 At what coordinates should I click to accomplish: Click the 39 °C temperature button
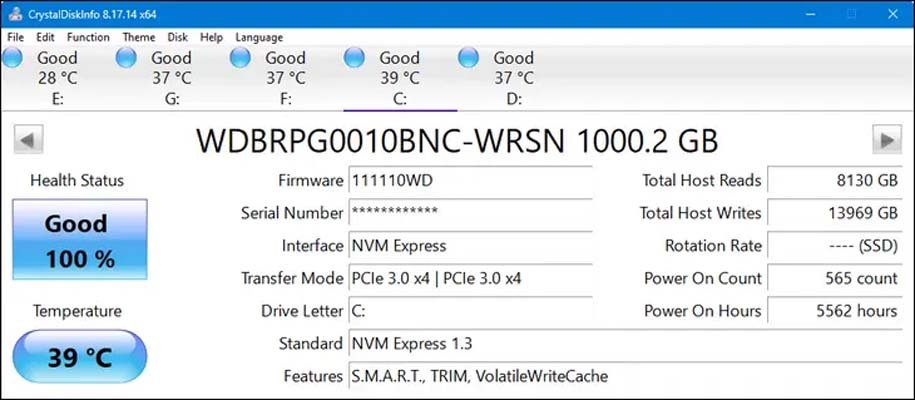[x=80, y=356]
